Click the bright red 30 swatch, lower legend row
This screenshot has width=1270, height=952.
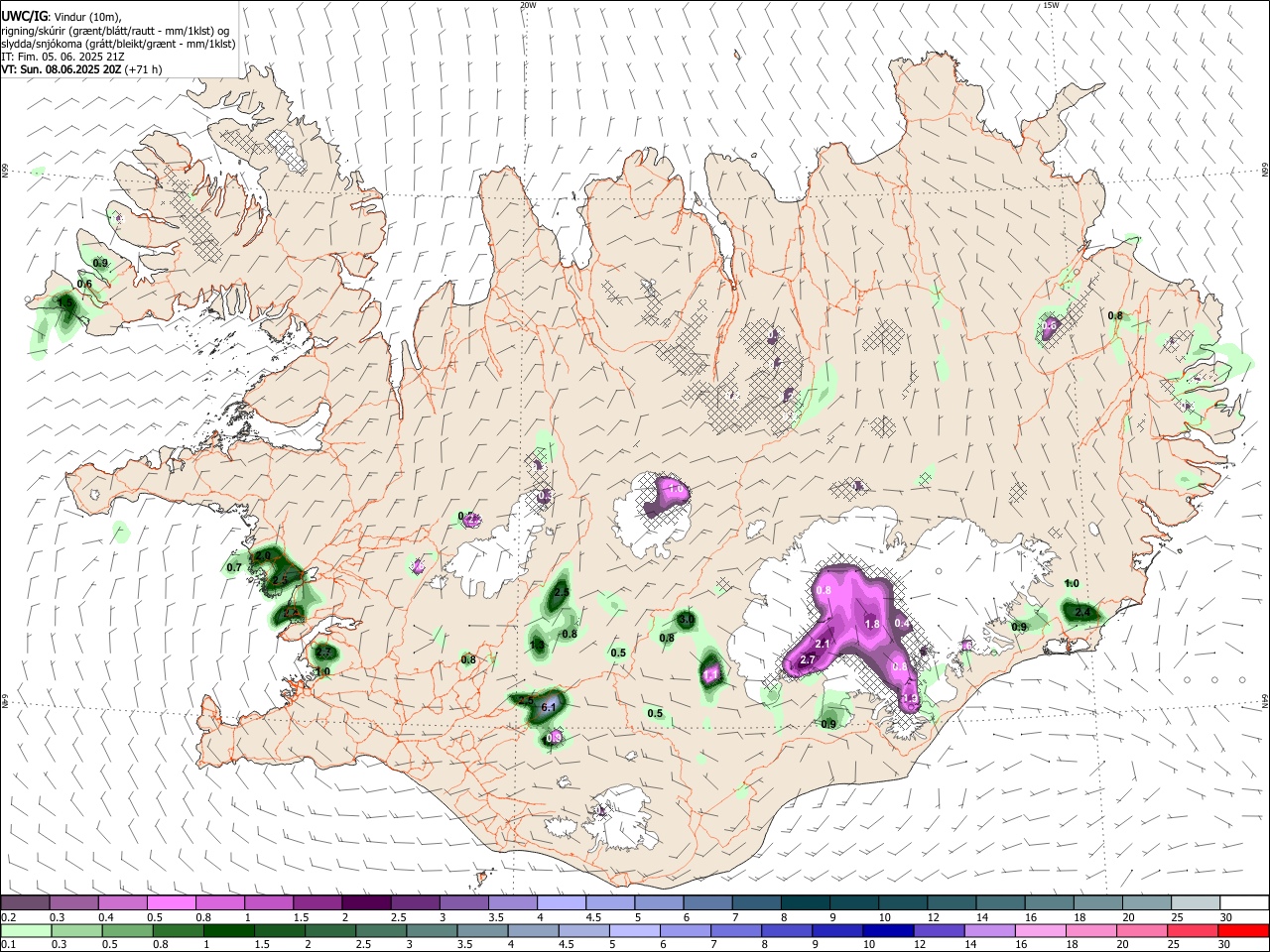pyautogui.click(x=1244, y=931)
